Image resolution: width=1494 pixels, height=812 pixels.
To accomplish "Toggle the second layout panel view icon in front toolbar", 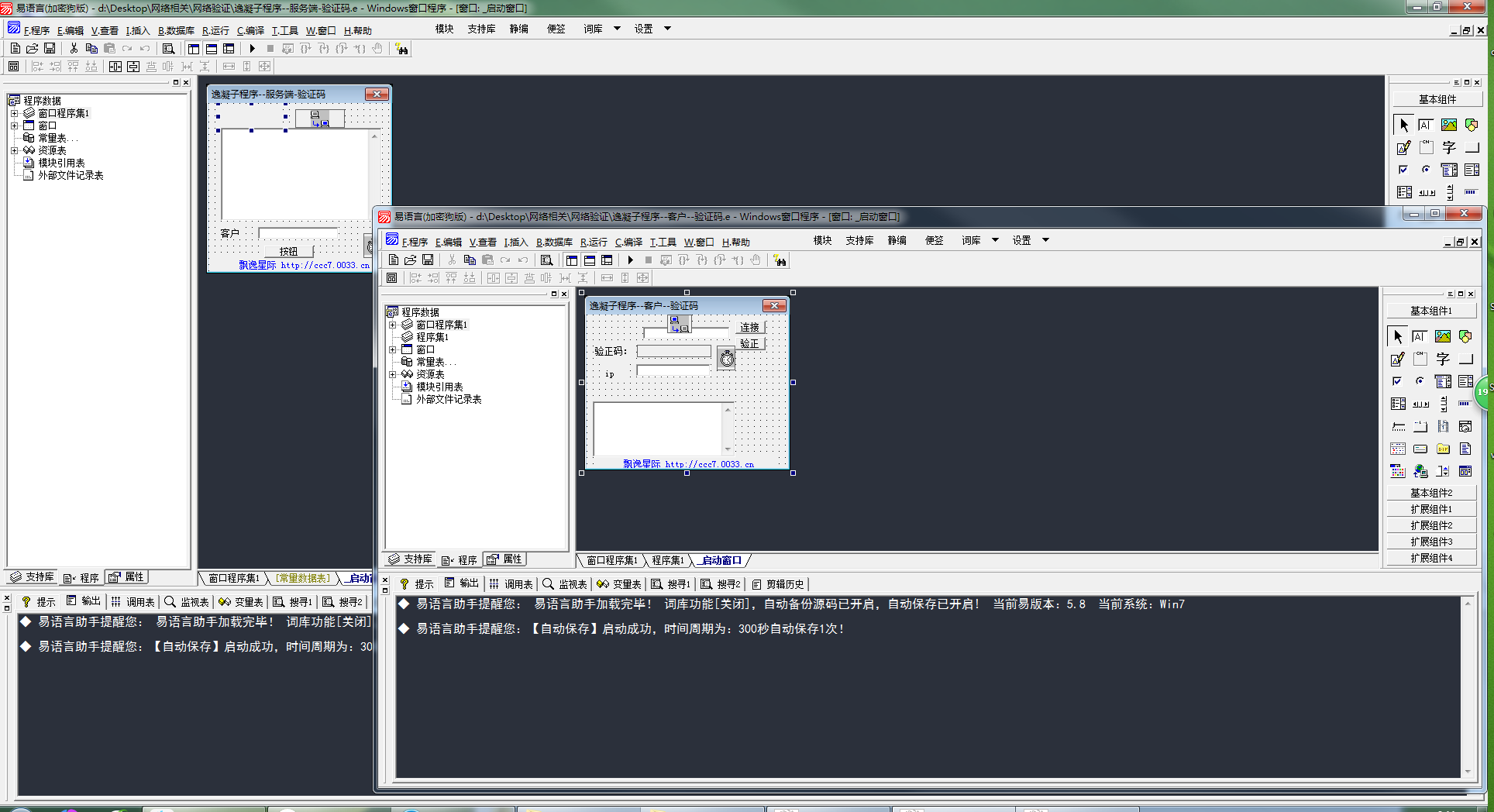I will [590, 260].
